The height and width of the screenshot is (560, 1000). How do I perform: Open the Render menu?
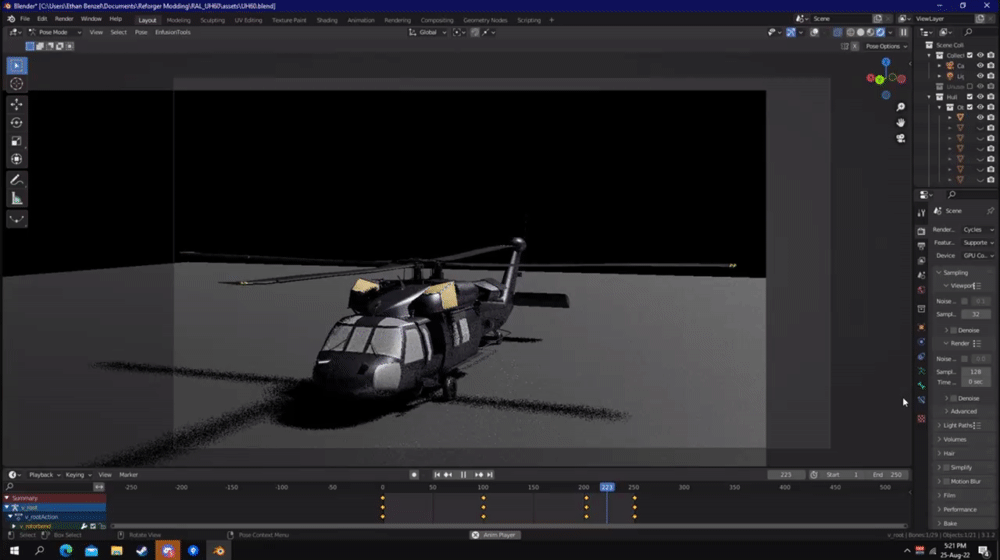[64, 19]
